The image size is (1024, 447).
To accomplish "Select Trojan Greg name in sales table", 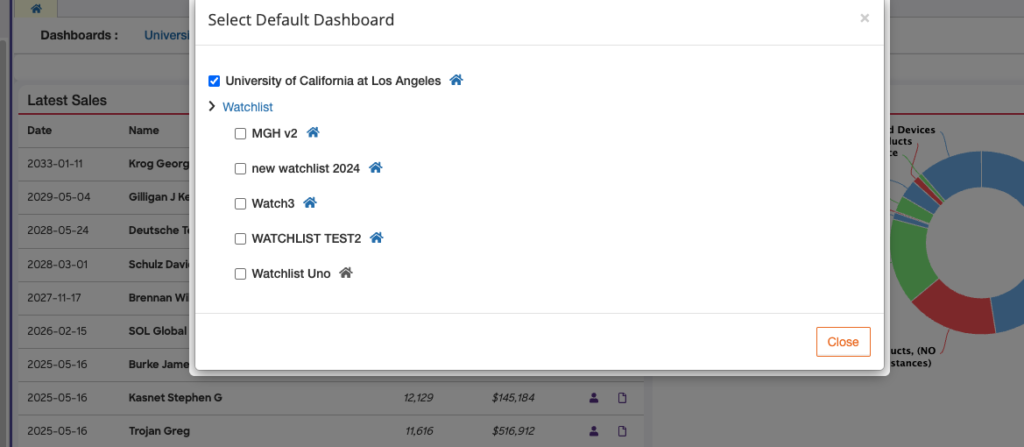I will 159,431.
